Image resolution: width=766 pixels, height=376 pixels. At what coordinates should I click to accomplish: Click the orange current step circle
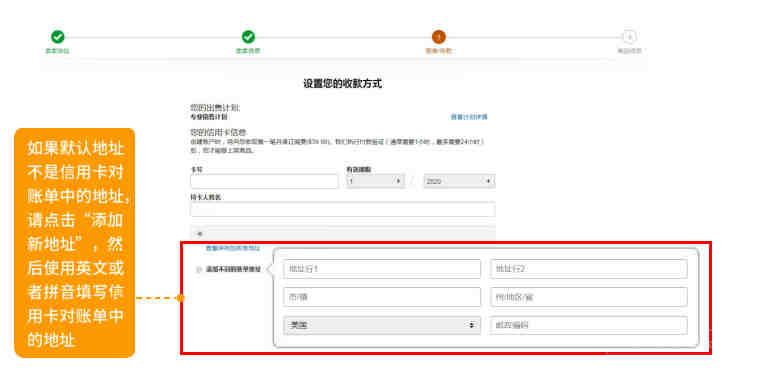coord(439,37)
